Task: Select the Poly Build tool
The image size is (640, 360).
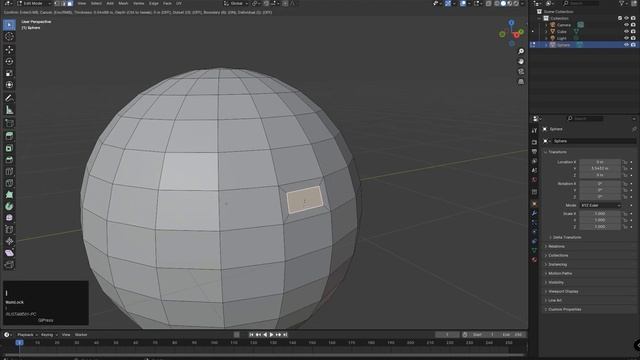Action: tap(9, 195)
